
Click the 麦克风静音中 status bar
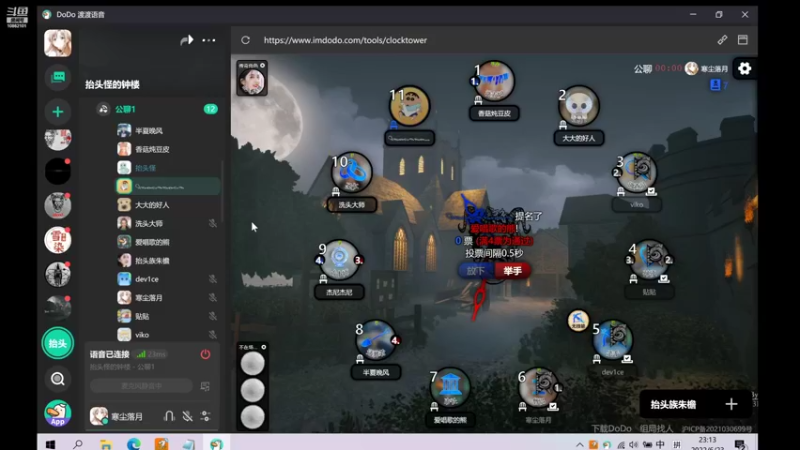point(141,386)
